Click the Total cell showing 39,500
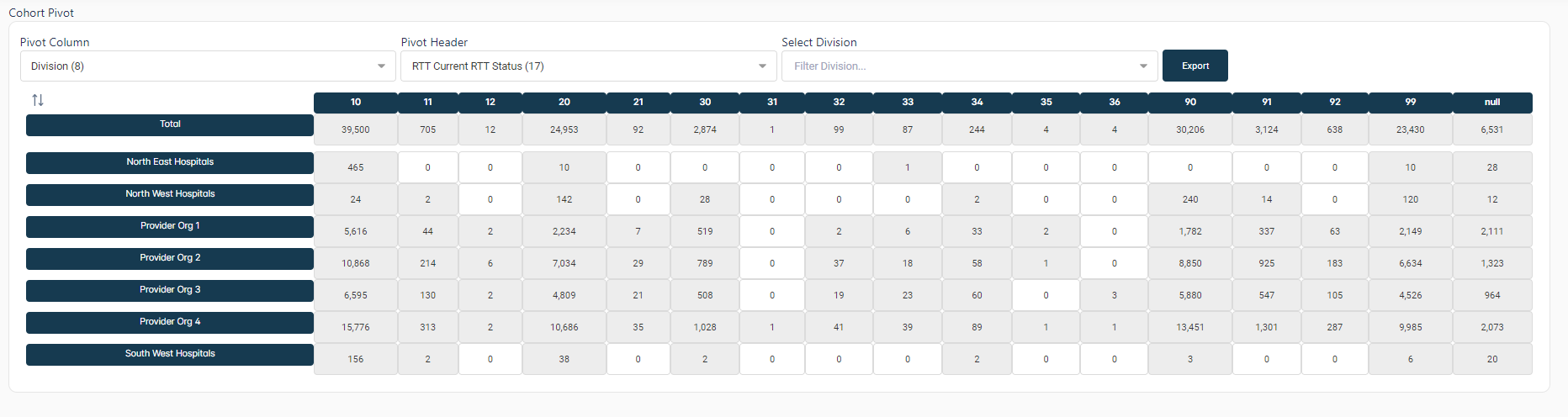Image resolution: width=1568 pixels, height=417 pixels. 356,130
